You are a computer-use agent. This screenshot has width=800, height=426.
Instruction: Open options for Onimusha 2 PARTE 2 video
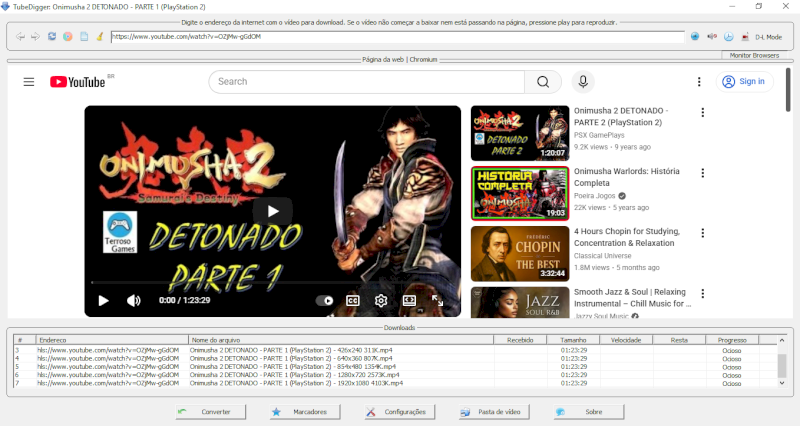click(702, 113)
